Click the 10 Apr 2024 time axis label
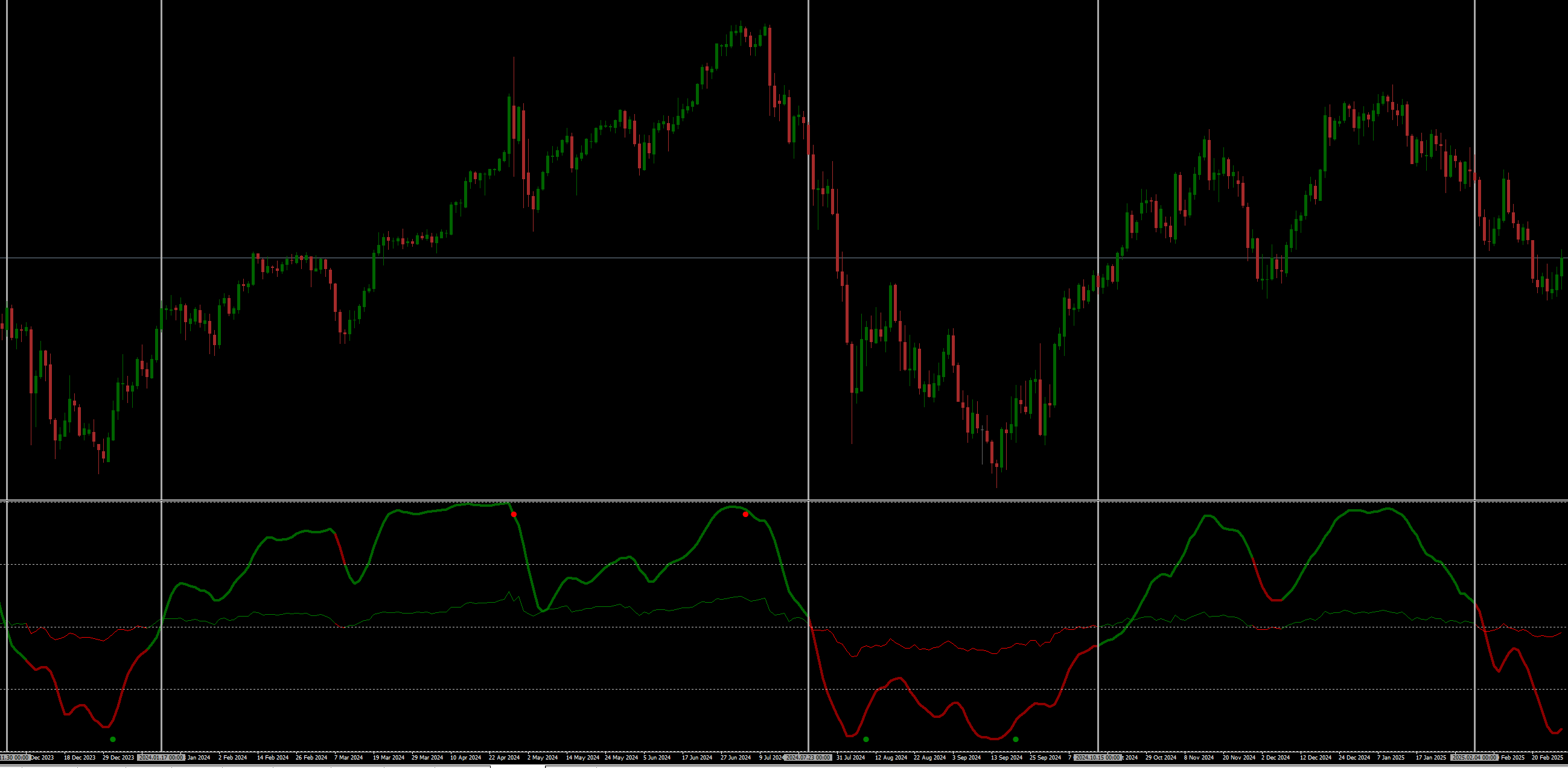The height and width of the screenshot is (768, 1568). 466,758
